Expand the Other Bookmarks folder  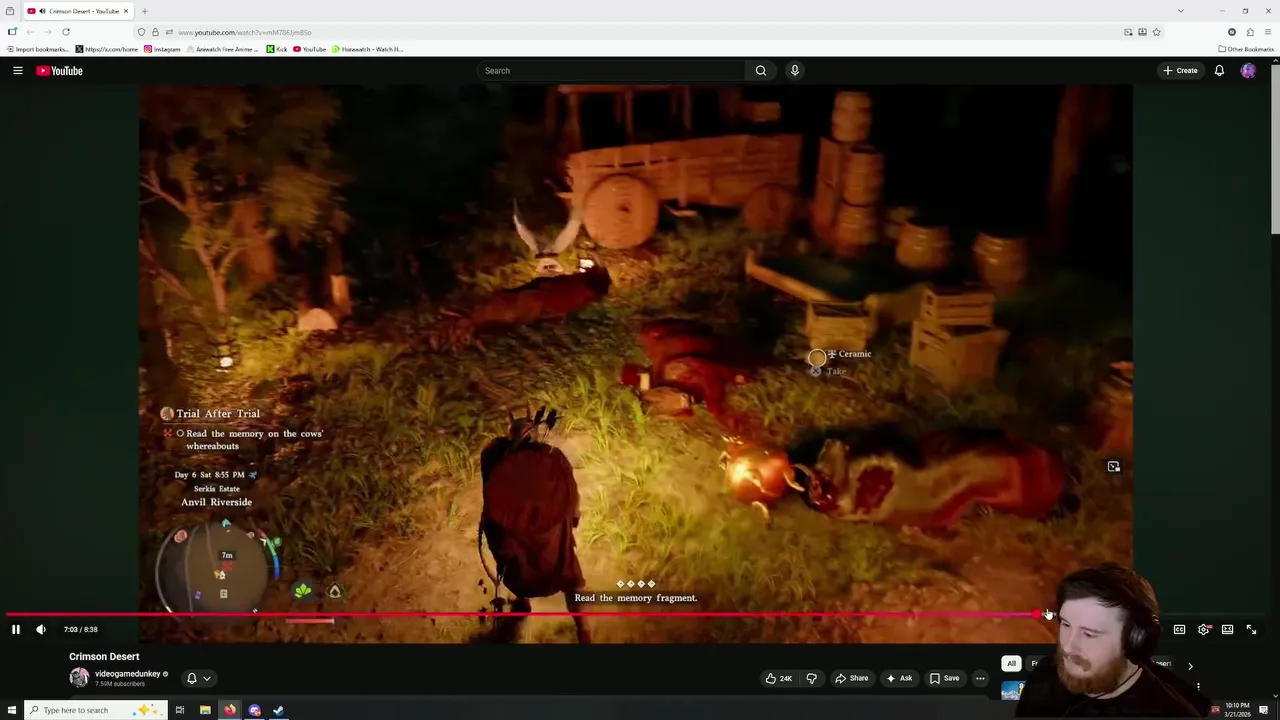point(1245,49)
